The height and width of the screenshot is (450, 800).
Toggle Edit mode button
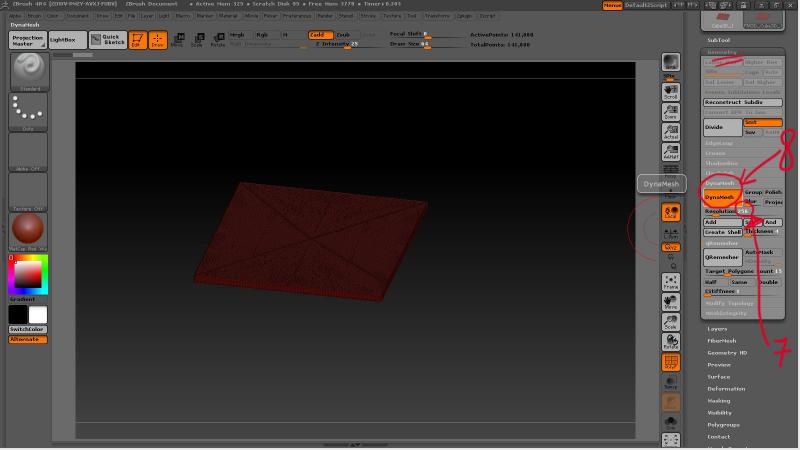[138, 40]
